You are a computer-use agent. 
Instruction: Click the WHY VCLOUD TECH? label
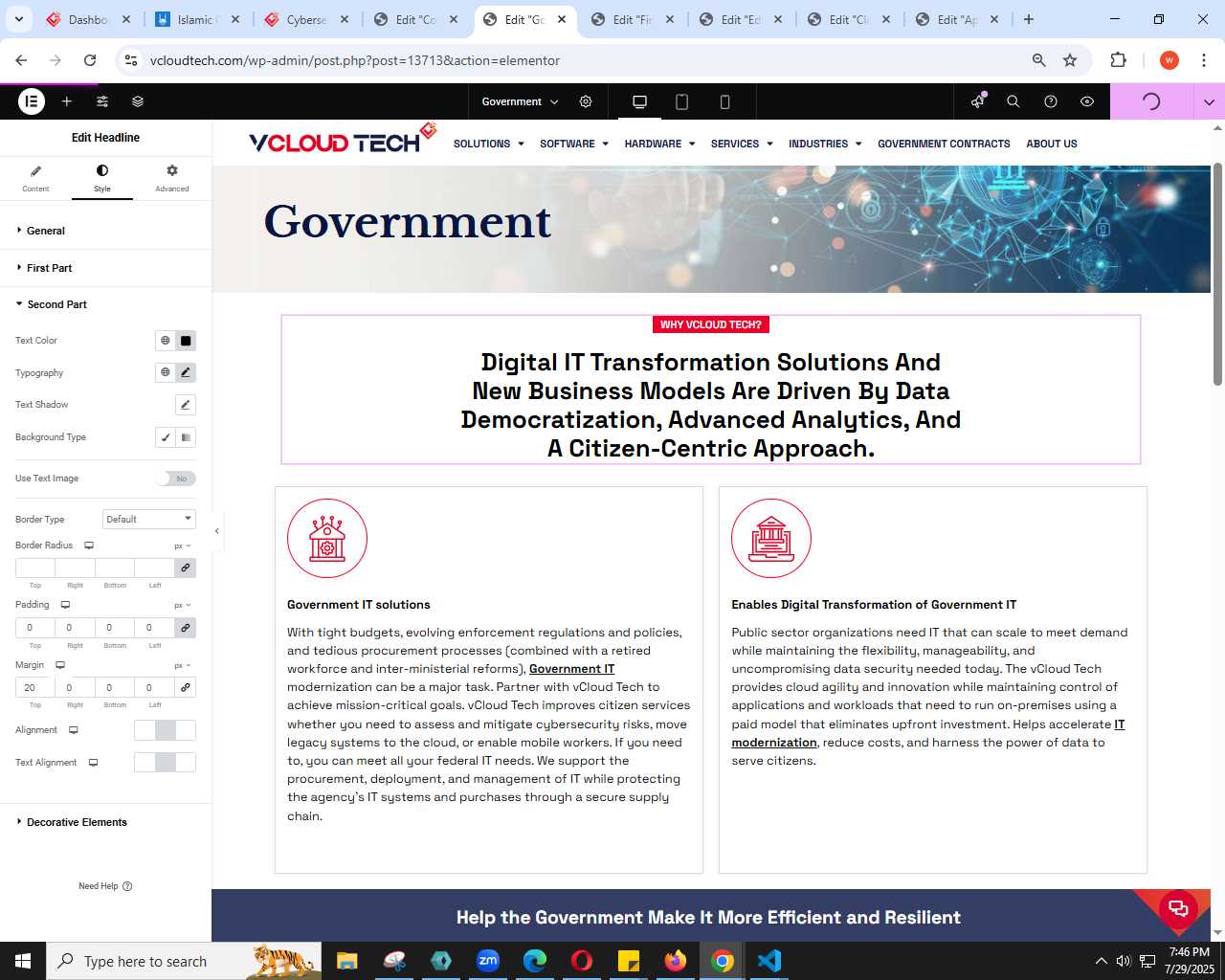click(x=711, y=324)
